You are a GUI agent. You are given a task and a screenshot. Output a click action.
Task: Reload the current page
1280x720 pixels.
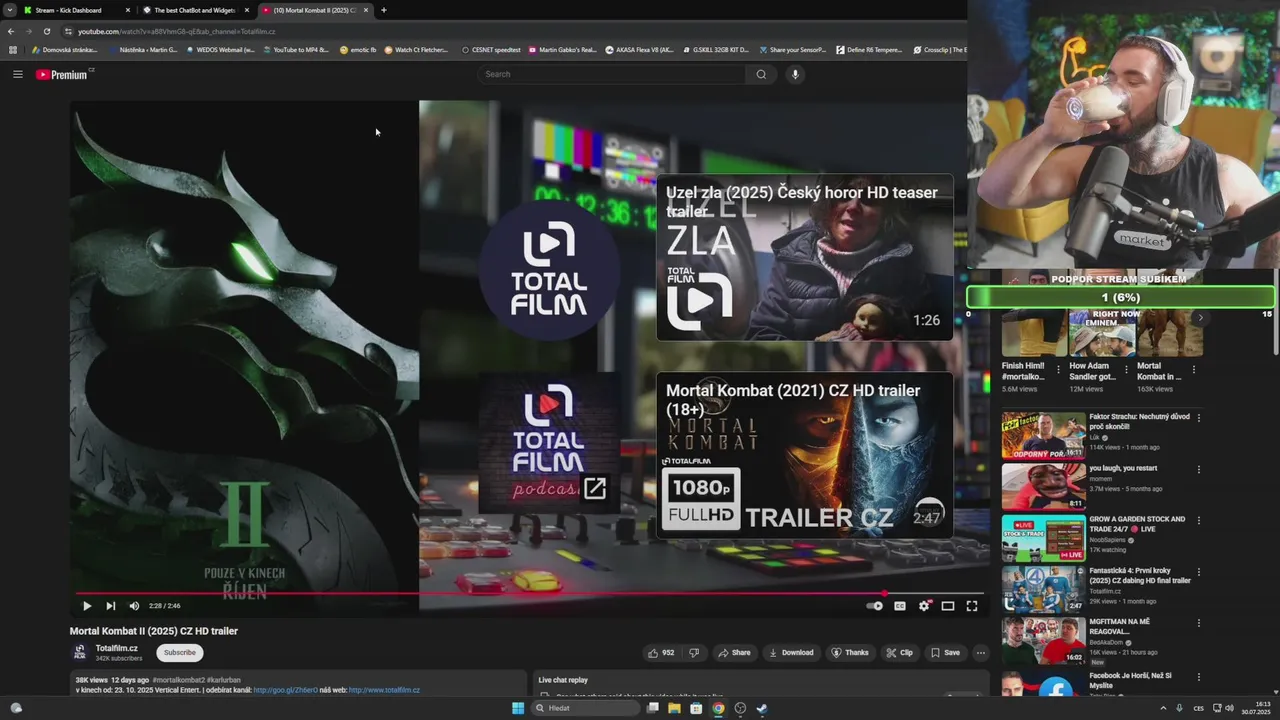(x=46, y=31)
